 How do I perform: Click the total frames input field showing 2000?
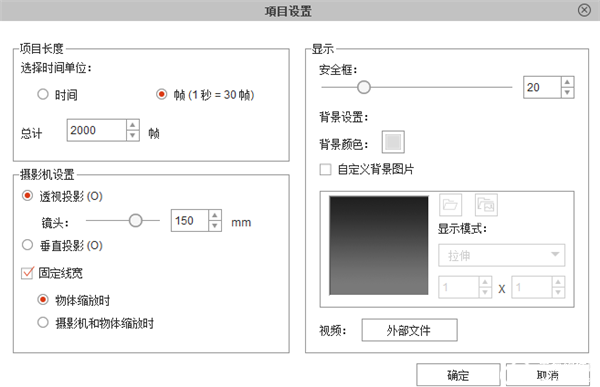click(x=96, y=131)
